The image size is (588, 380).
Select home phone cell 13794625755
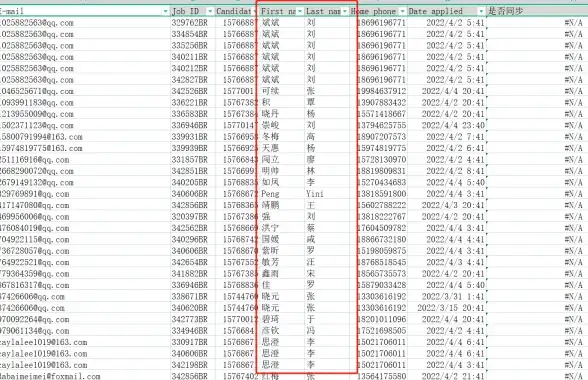381,125
